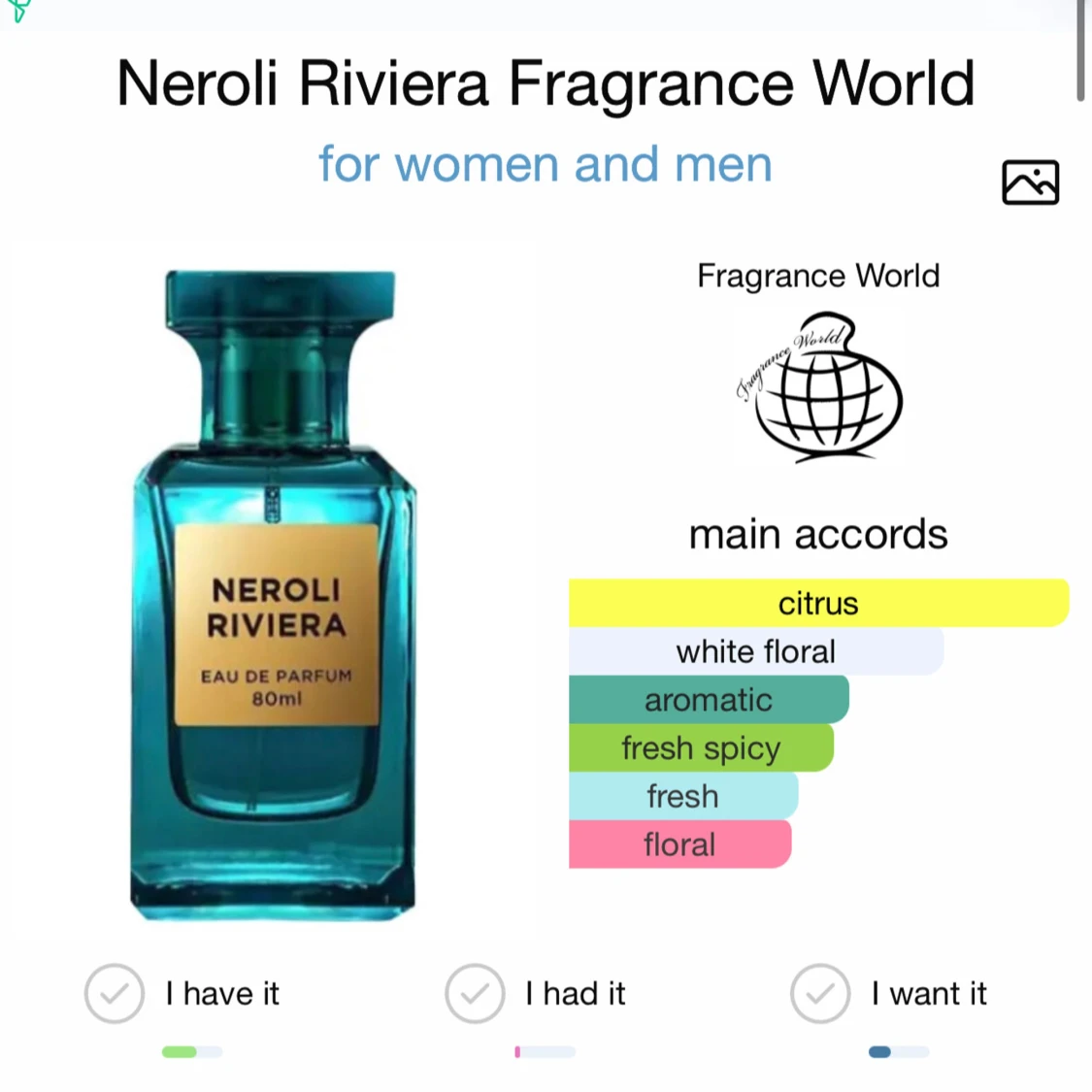
Task: Click the Fragrance World globe logo
Action: tap(819, 387)
